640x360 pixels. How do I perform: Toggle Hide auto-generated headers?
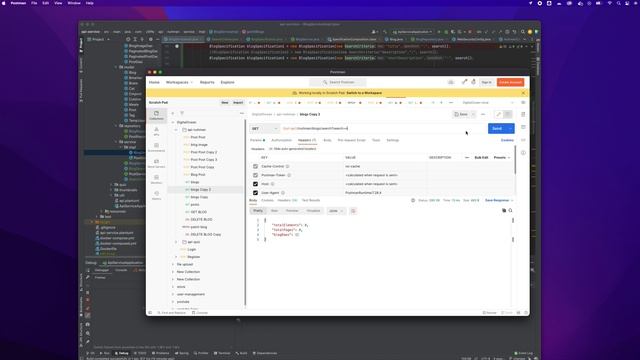pos(293,149)
